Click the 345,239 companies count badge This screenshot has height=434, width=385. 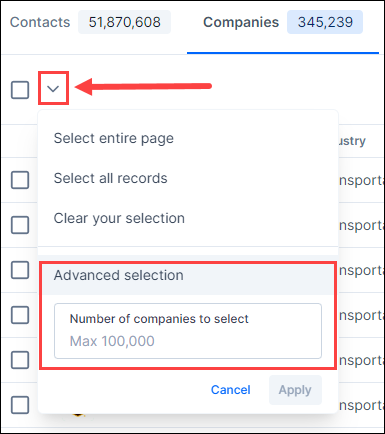click(325, 22)
